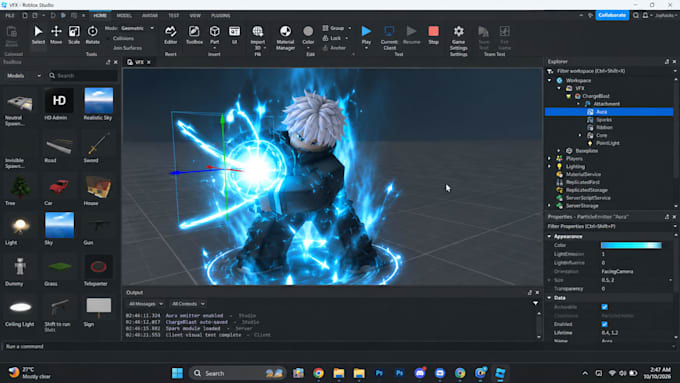This screenshot has height=383, width=680.
Task: Expand the Core item in Explorer
Action: click(580, 135)
